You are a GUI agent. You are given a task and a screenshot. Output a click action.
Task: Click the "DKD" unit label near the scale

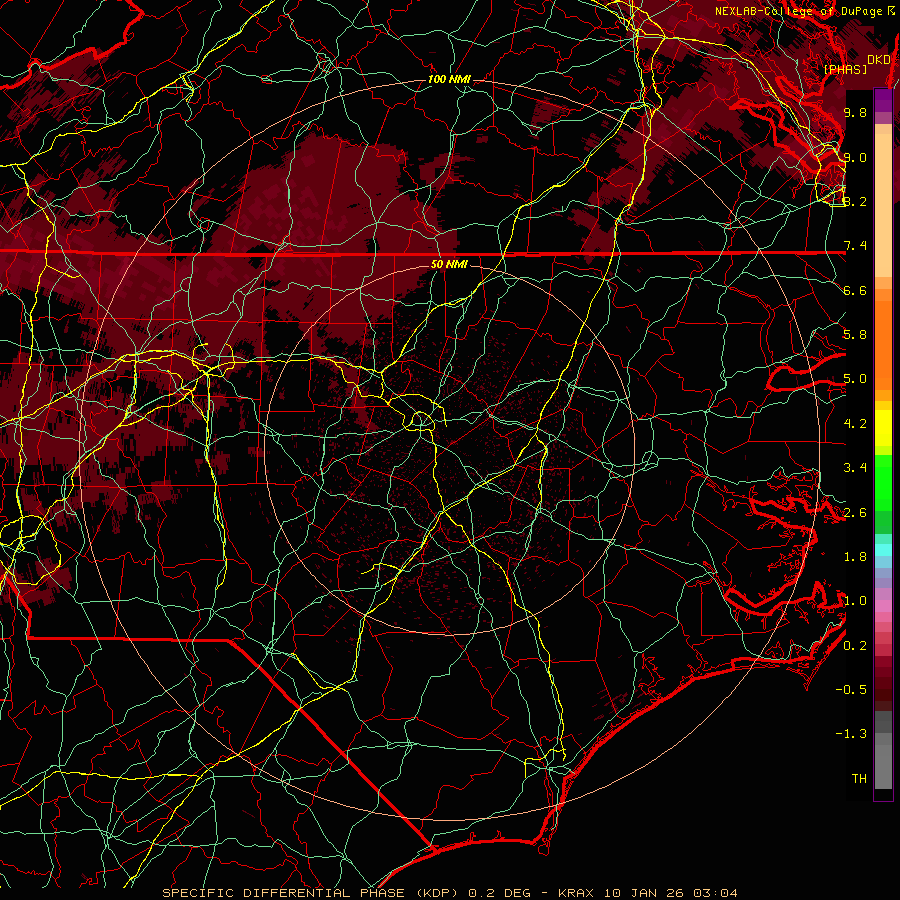(x=879, y=60)
